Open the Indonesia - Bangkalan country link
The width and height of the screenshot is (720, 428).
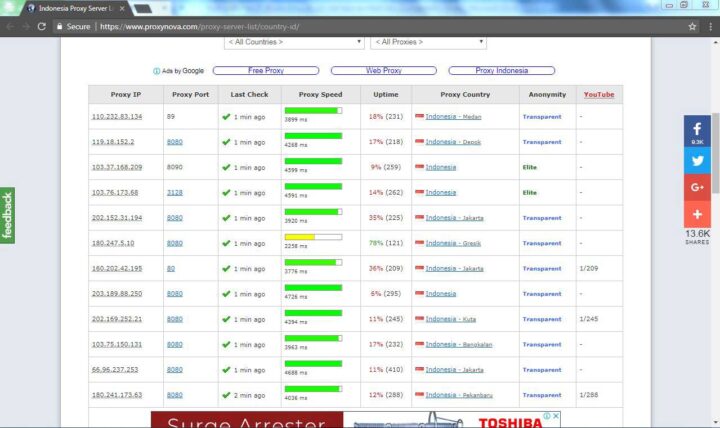[x=459, y=344]
